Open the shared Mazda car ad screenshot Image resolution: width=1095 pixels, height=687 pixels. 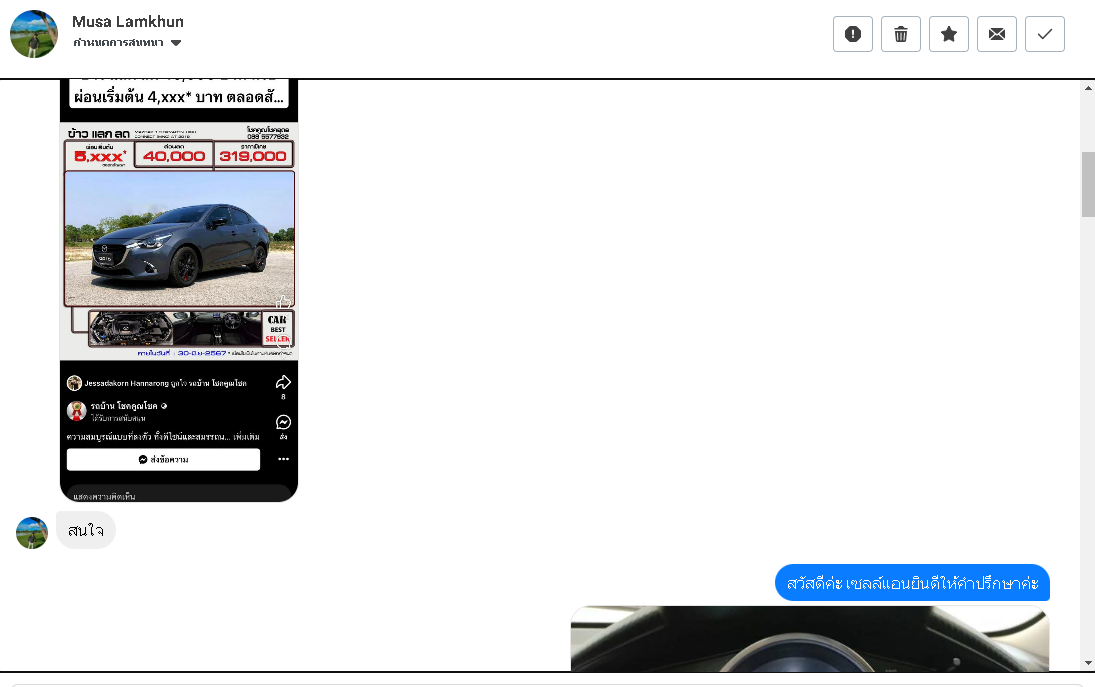pyautogui.click(x=179, y=290)
